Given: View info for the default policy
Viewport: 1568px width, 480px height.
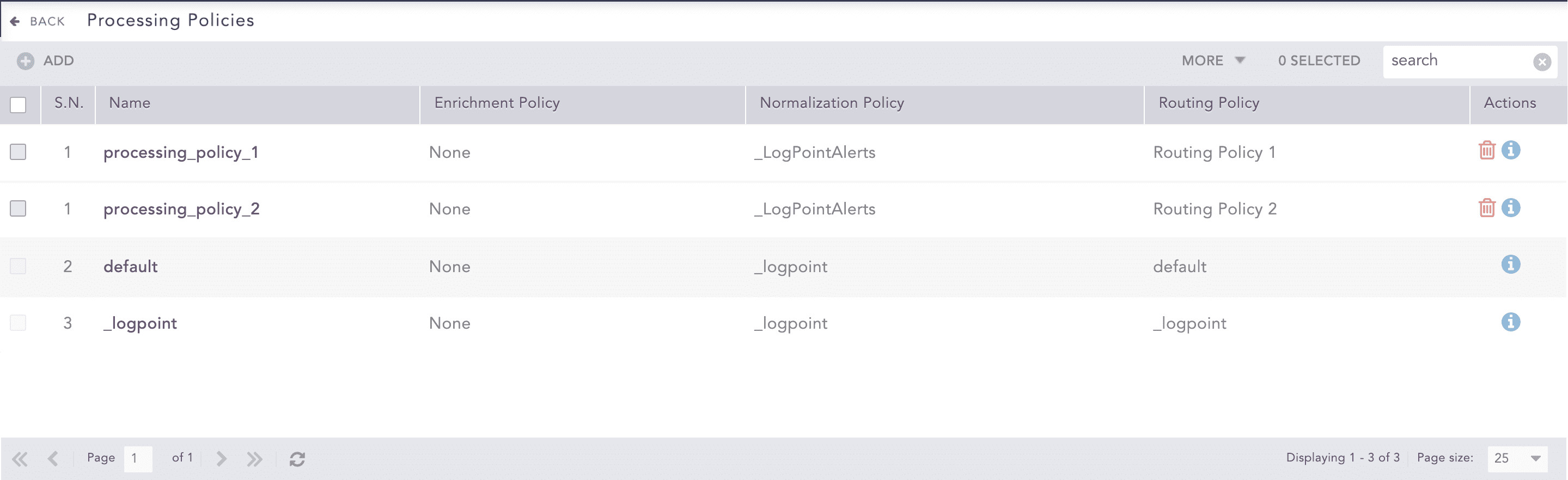Looking at the screenshot, I should [x=1512, y=264].
